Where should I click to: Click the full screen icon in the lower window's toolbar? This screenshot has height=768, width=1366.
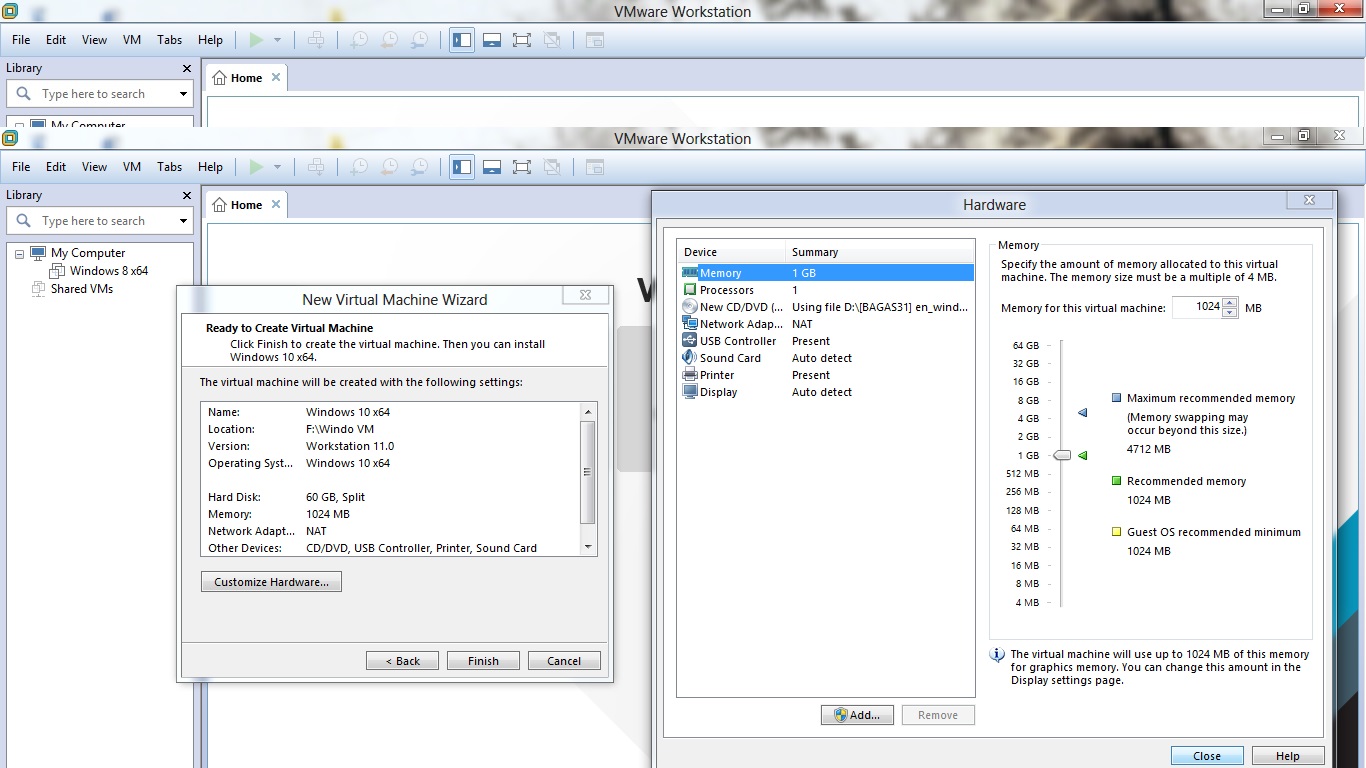pyautogui.click(x=522, y=167)
